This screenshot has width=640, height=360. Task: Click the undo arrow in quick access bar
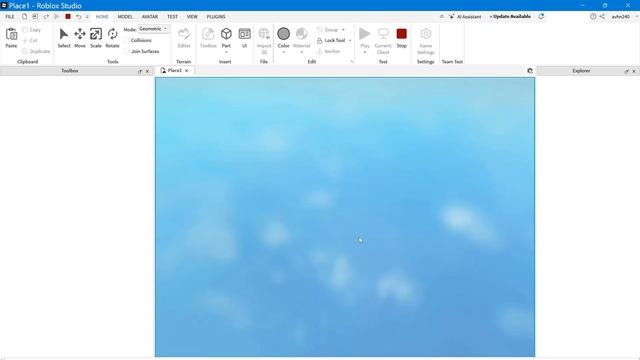pos(78,17)
